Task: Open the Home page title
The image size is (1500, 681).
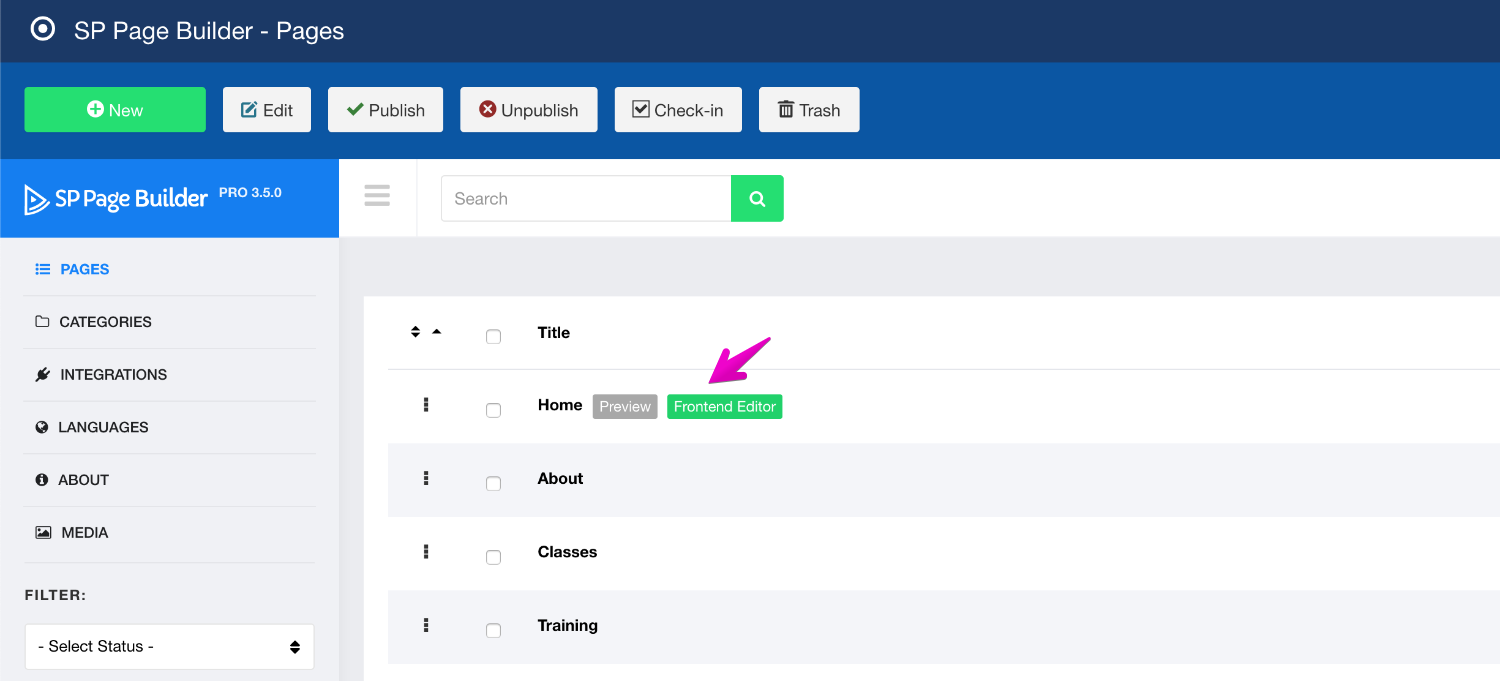Action: (x=560, y=405)
